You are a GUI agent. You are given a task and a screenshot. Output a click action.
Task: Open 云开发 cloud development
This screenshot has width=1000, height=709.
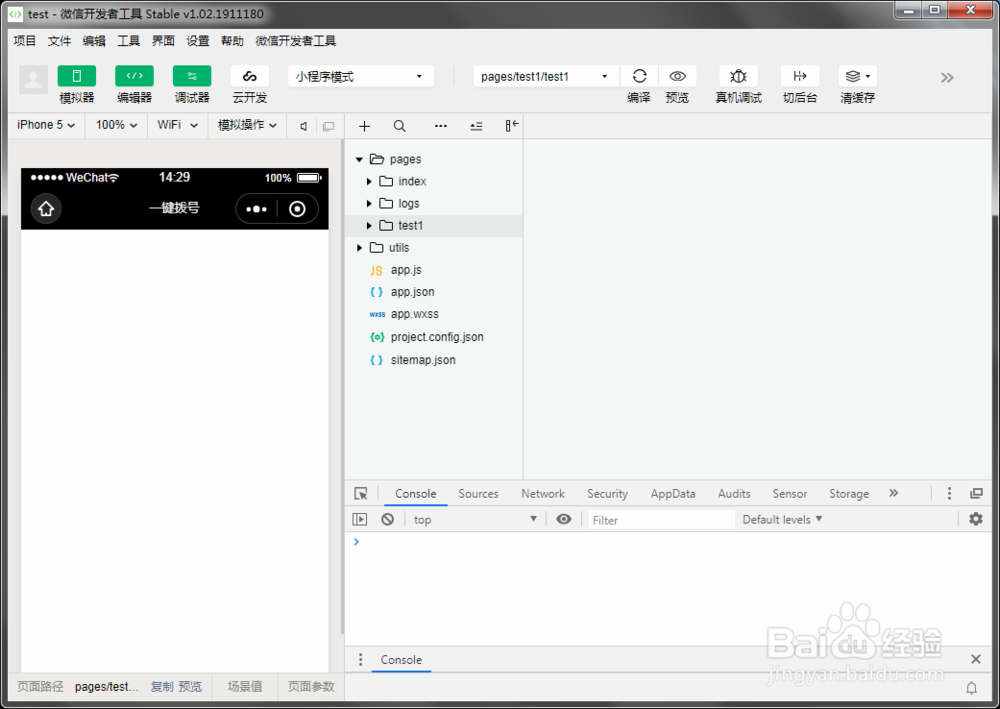(249, 76)
